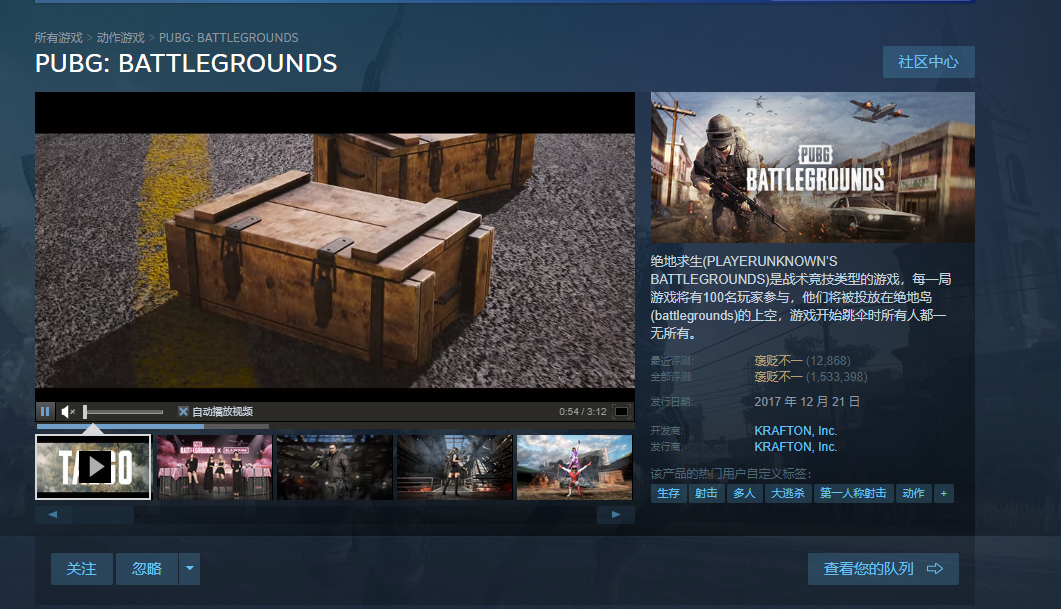Image resolution: width=1061 pixels, height=609 pixels.
Task: Select the 生存 tag
Action: 669,493
